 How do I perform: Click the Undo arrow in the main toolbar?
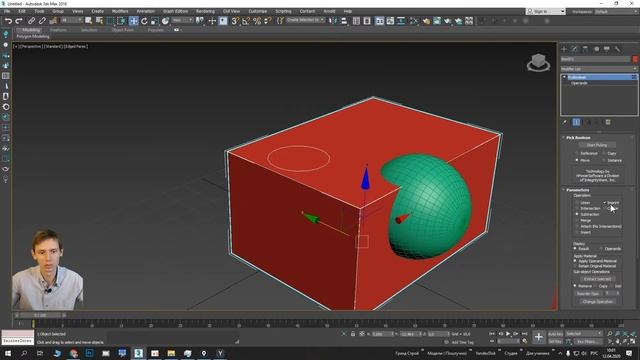(x=8, y=21)
